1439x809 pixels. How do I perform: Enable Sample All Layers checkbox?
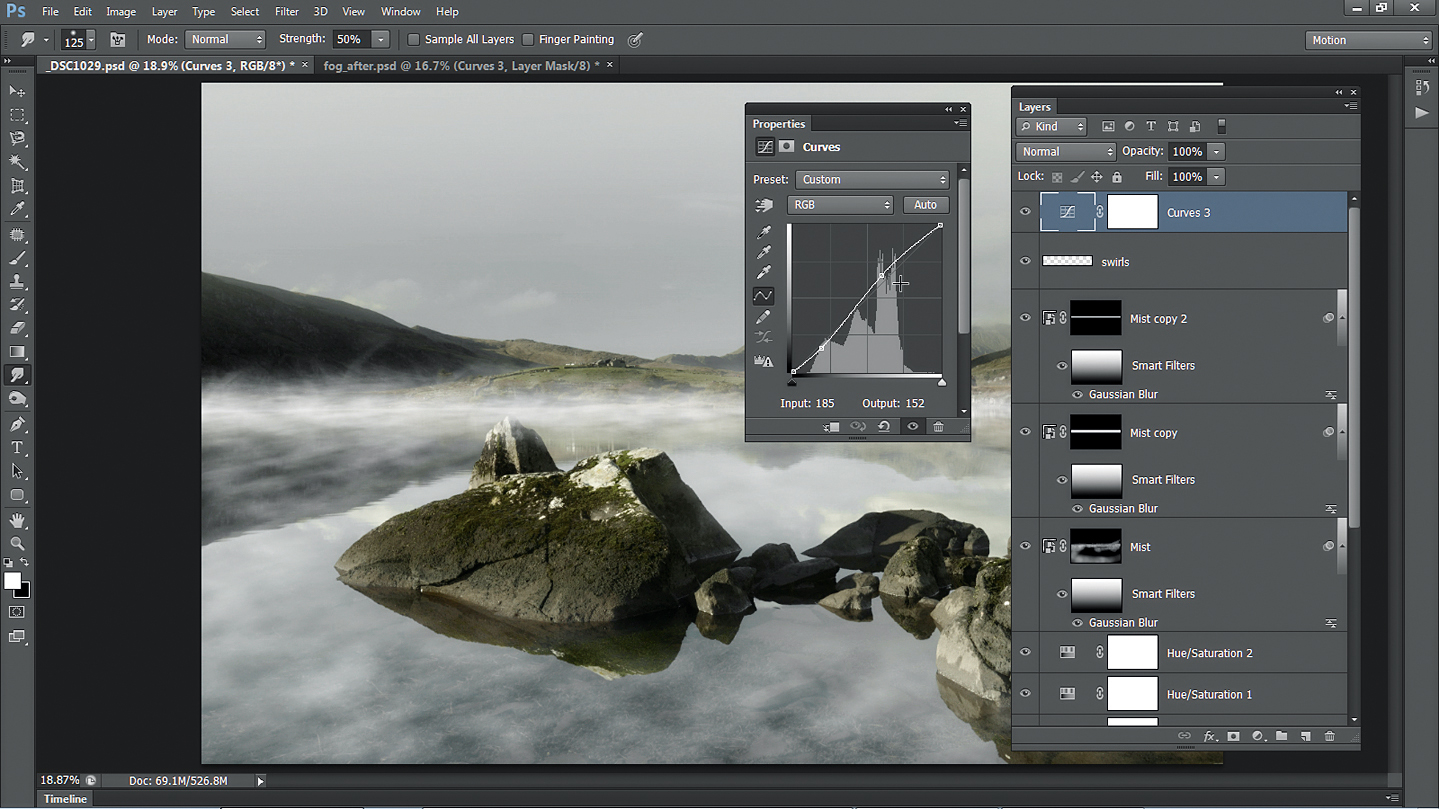point(414,40)
